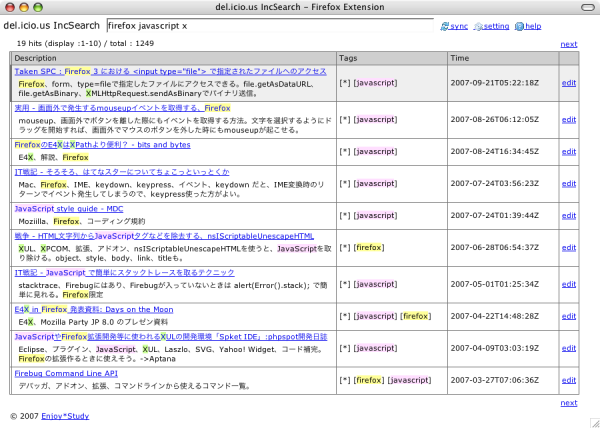Click the firefox tag in the 2007-04-22 row
600x428 pixels.
tap(416, 317)
